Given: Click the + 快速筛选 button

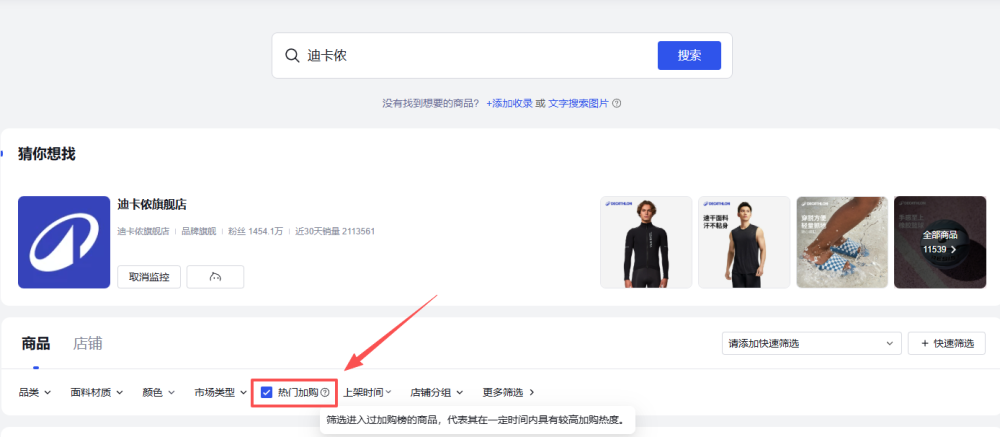Looking at the screenshot, I should point(947,343).
